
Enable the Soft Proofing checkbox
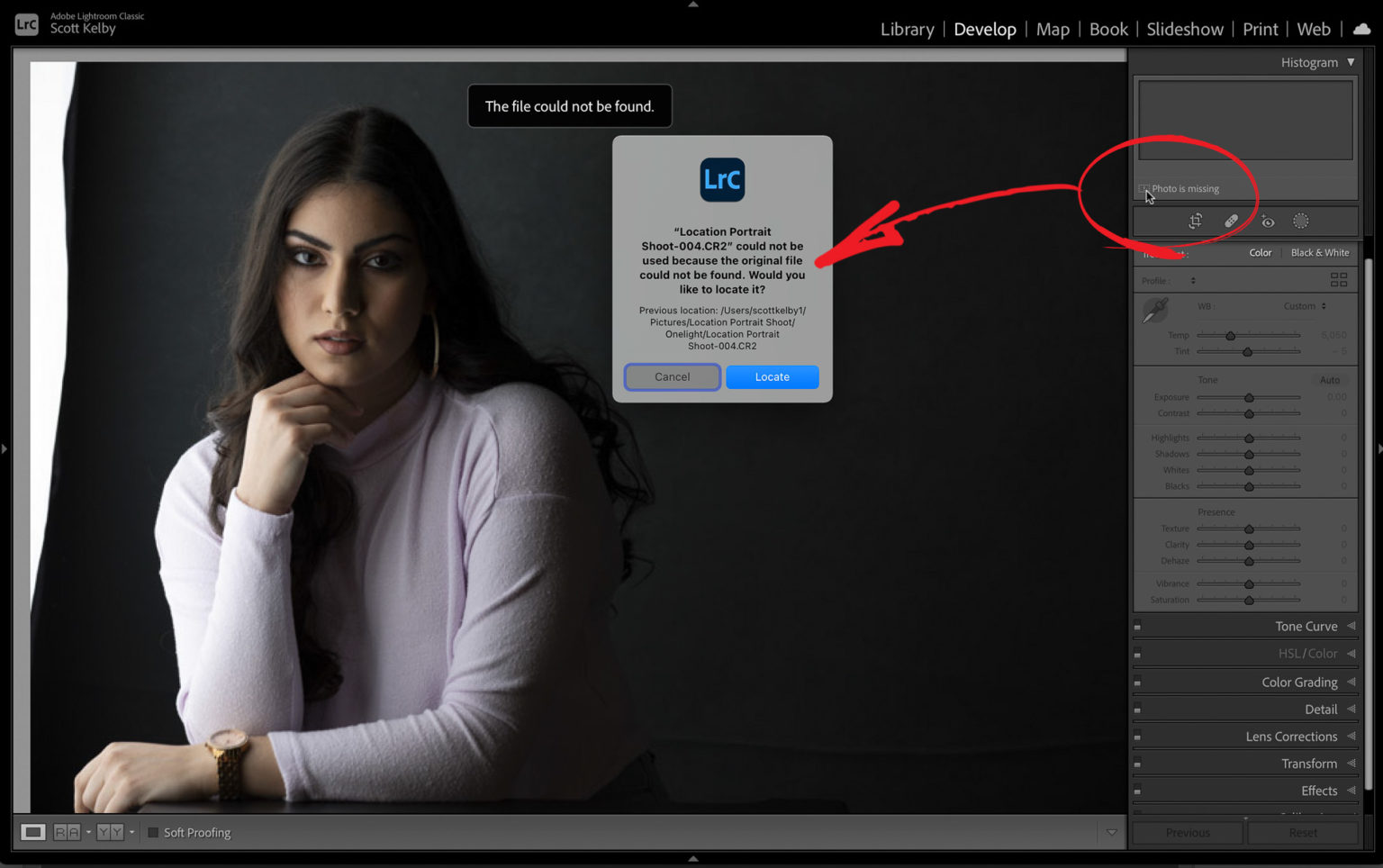tap(153, 832)
